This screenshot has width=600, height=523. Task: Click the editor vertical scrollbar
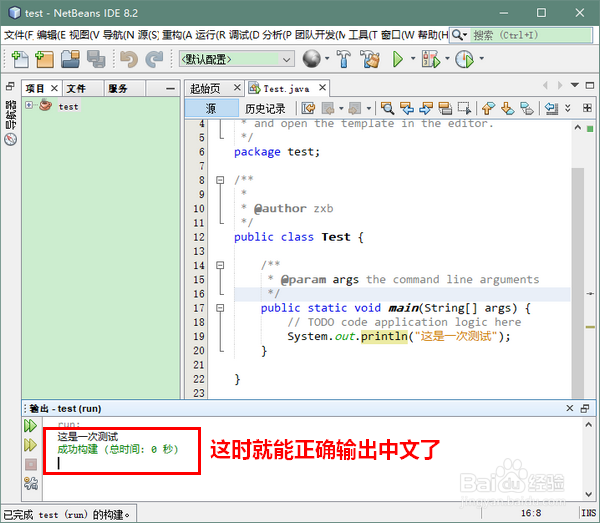coord(578,281)
